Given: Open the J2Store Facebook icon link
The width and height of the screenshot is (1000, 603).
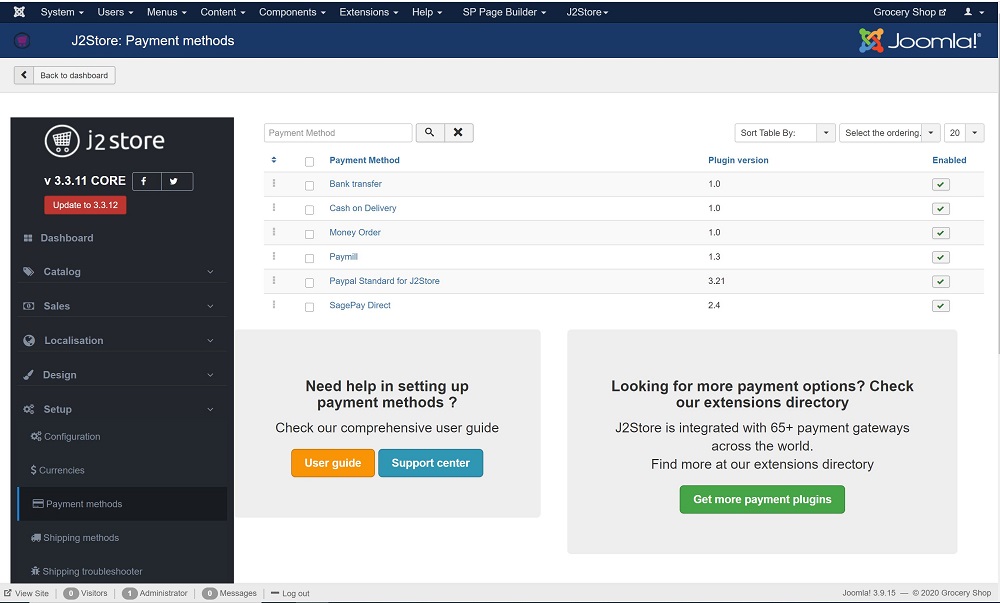Looking at the screenshot, I should coord(144,181).
